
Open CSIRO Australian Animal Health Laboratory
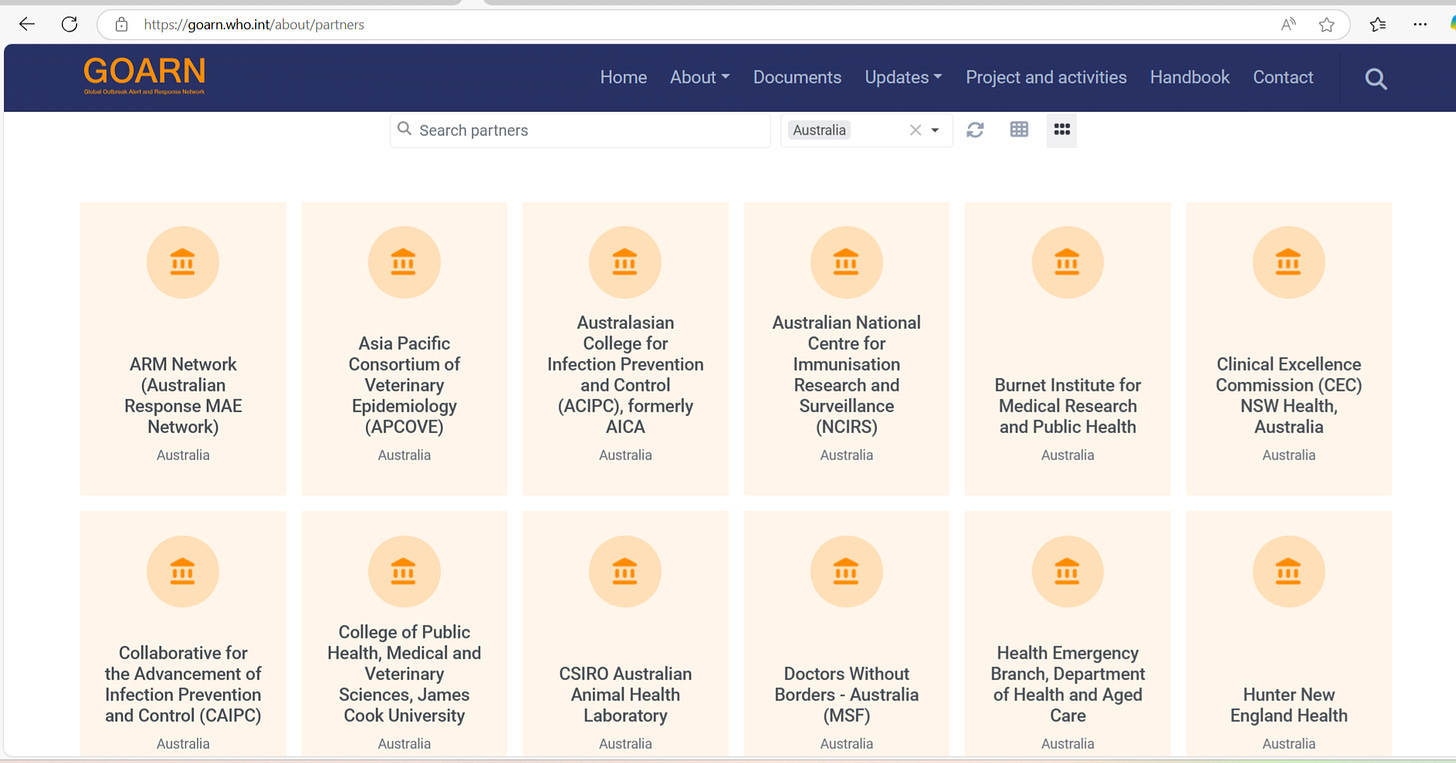(625, 695)
